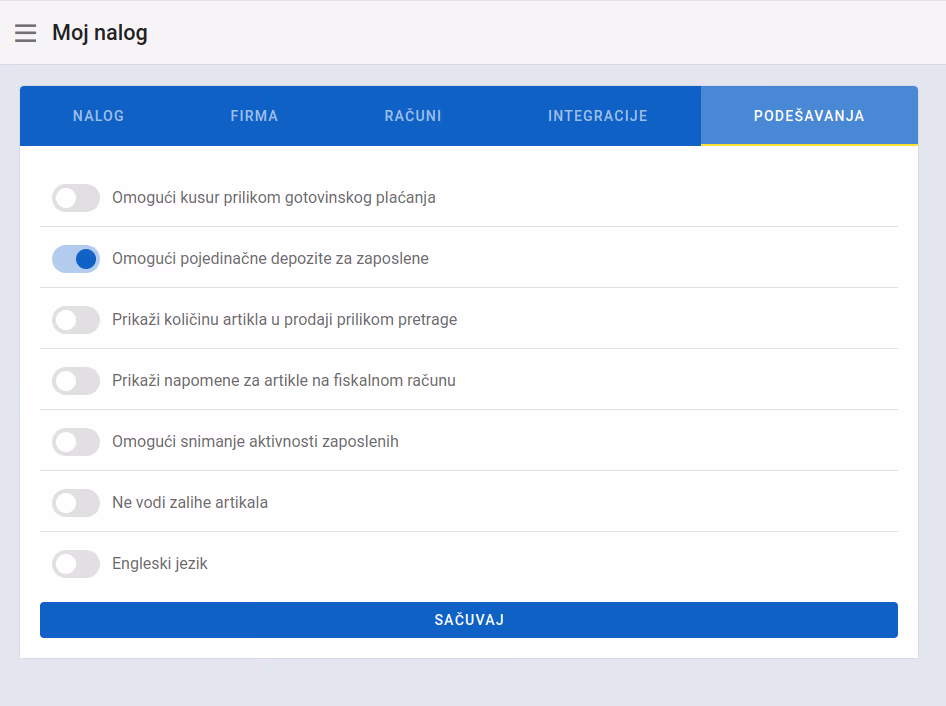
Task: Enable kusur prilikom gotovinskog plaćanja toggle
Action: (x=76, y=198)
